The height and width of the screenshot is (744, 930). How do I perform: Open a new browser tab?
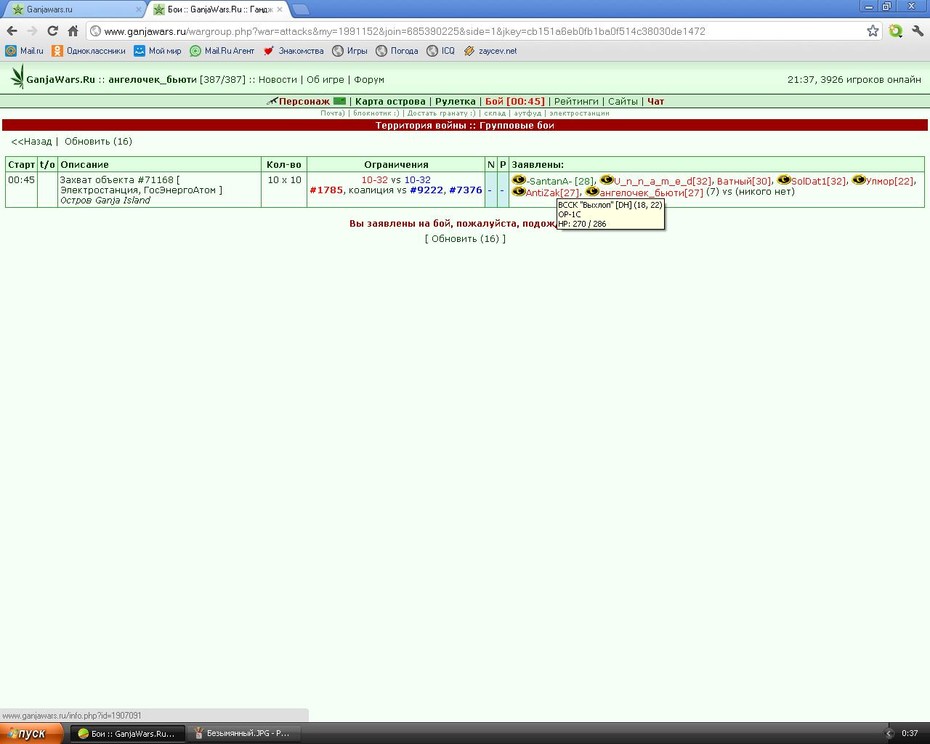pos(301,9)
